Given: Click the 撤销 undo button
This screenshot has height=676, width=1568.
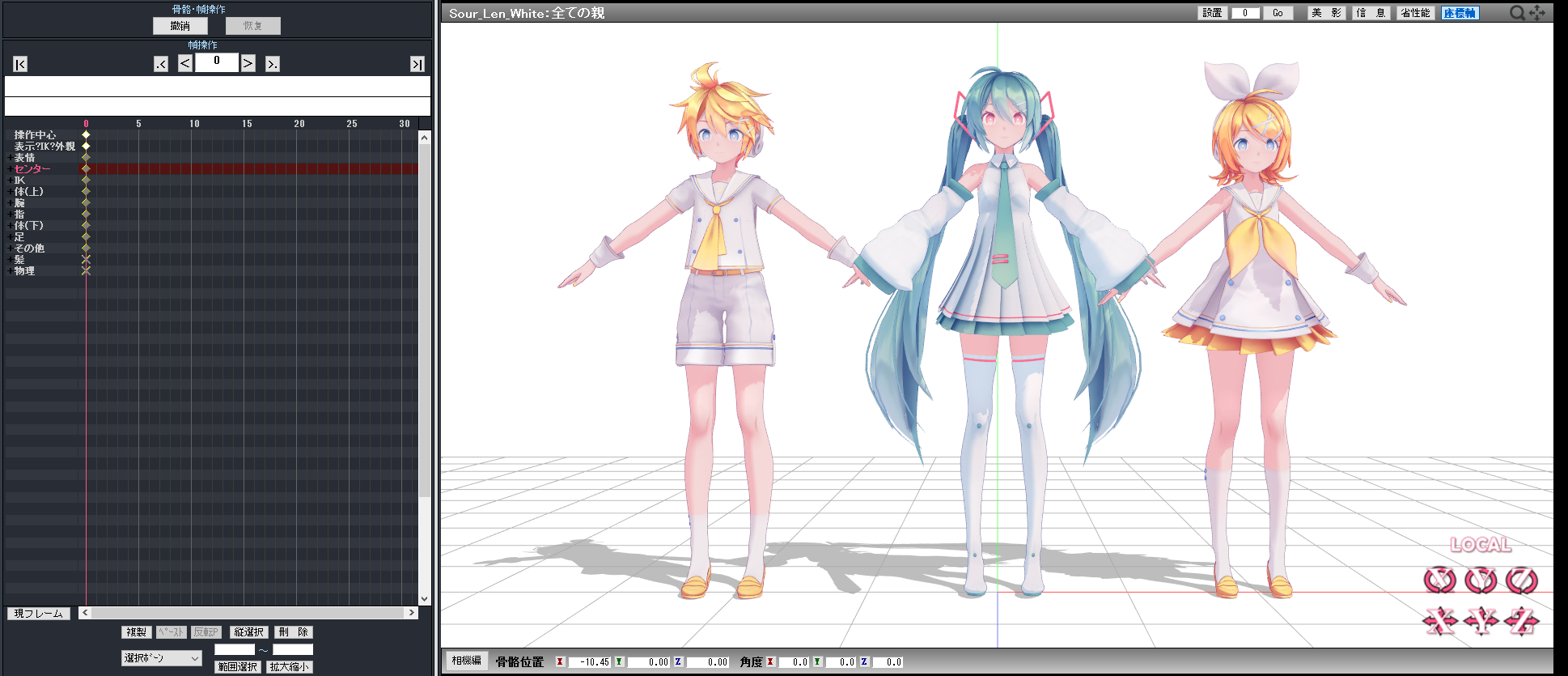Looking at the screenshot, I should [180, 26].
